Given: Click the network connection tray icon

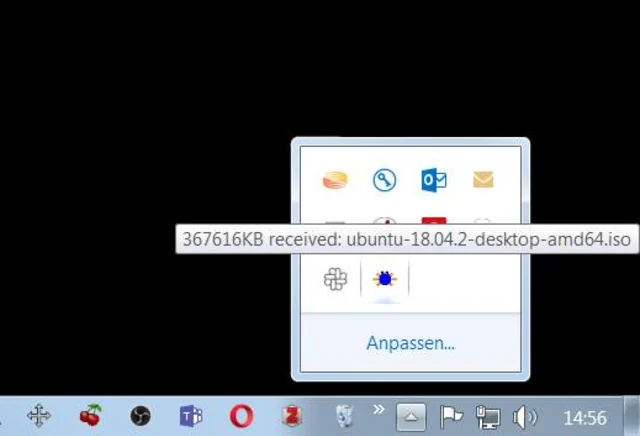Looking at the screenshot, I should click(488, 417).
